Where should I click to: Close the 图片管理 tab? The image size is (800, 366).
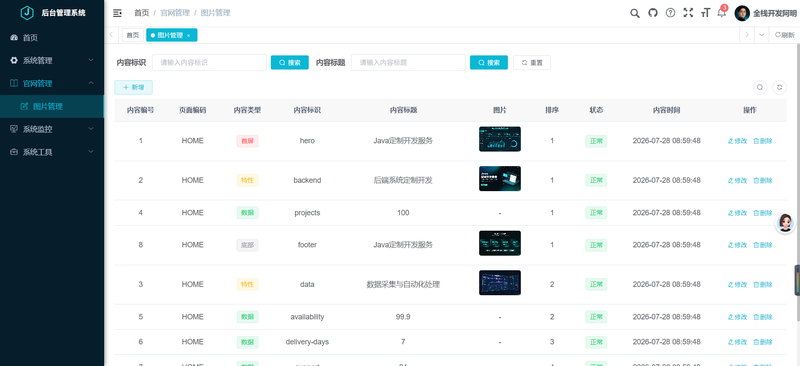[x=188, y=35]
